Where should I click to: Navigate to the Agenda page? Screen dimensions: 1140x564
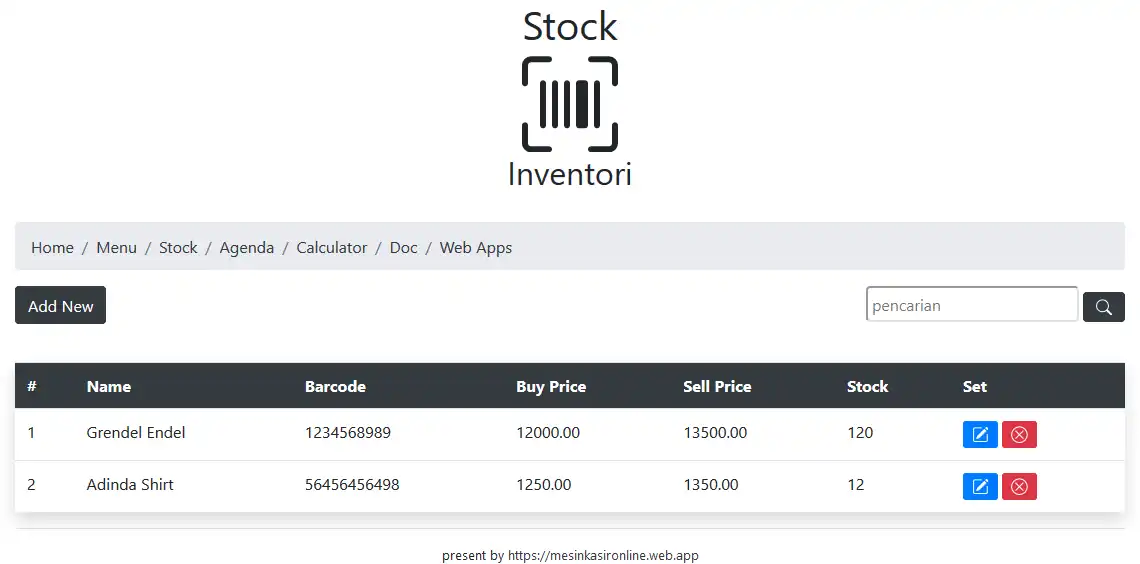[x=246, y=248]
